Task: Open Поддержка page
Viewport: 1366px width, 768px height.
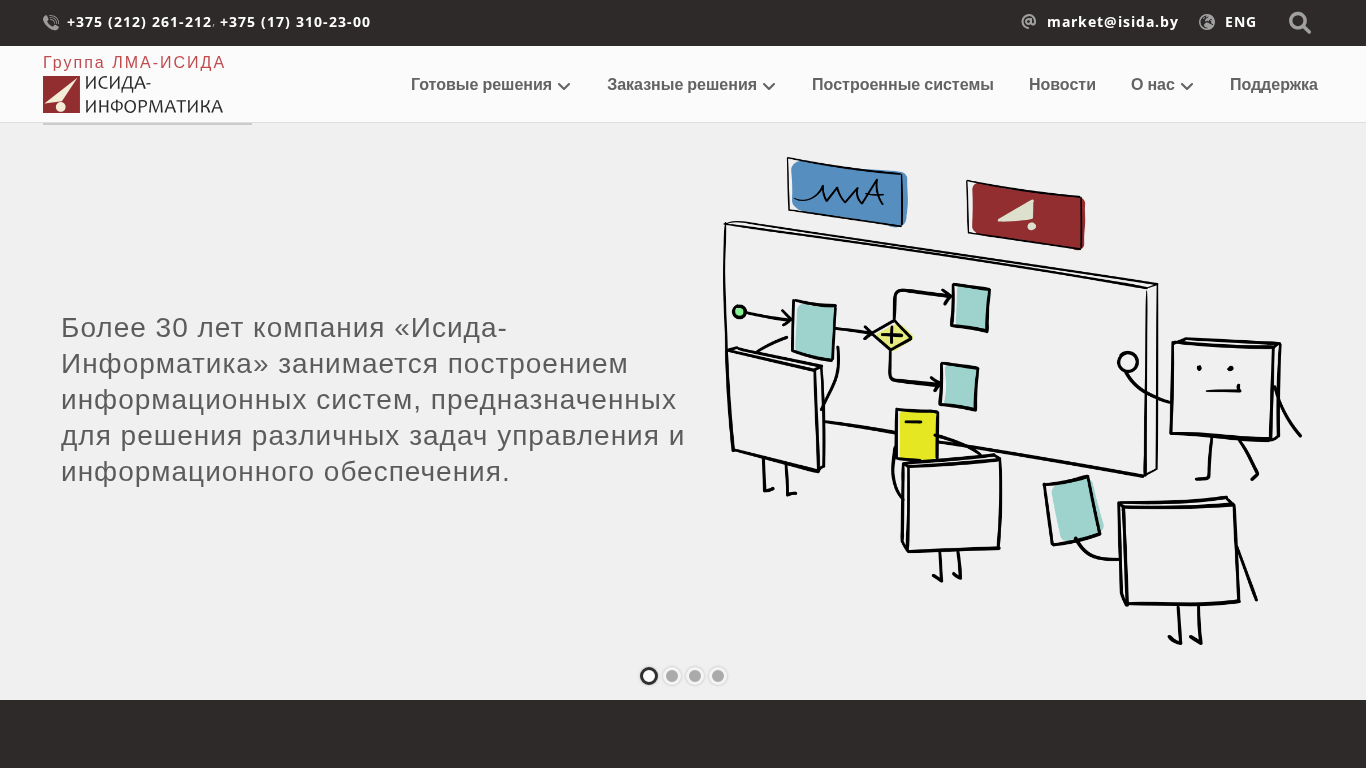Action: tap(1274, 85)
